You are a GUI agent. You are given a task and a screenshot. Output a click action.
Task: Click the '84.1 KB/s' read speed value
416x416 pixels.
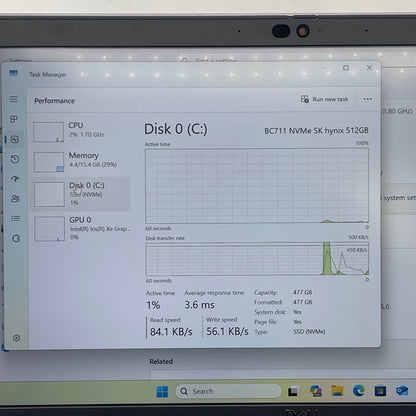coord(171,332)
